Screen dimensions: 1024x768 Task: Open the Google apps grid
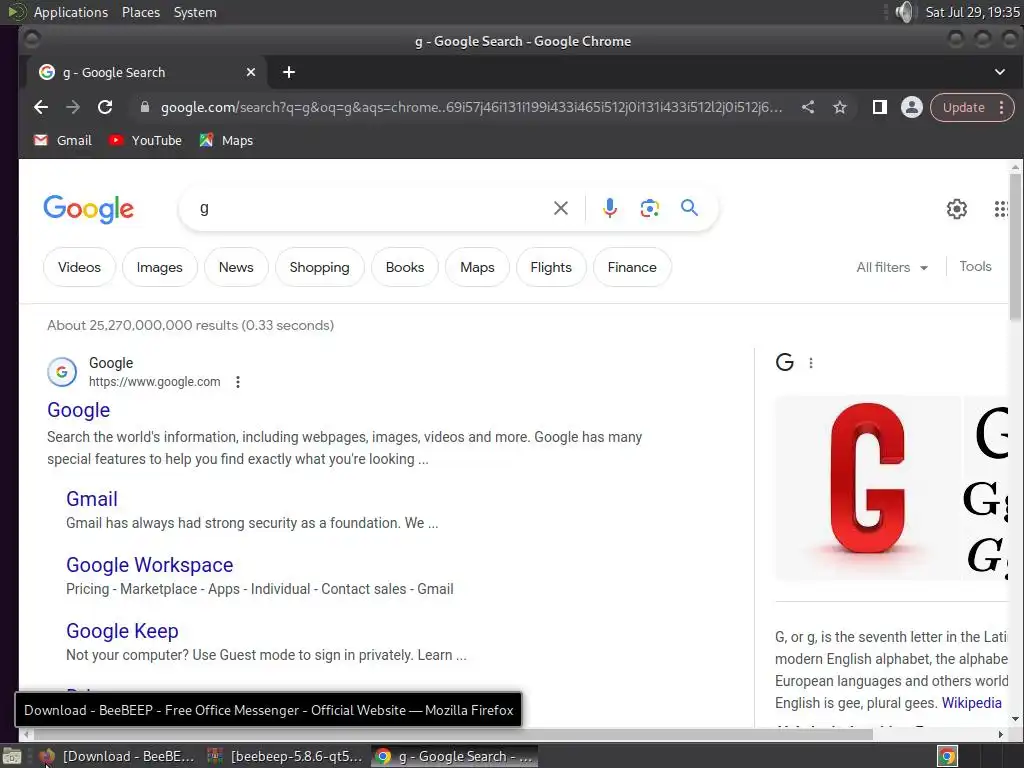point(1000,209)
